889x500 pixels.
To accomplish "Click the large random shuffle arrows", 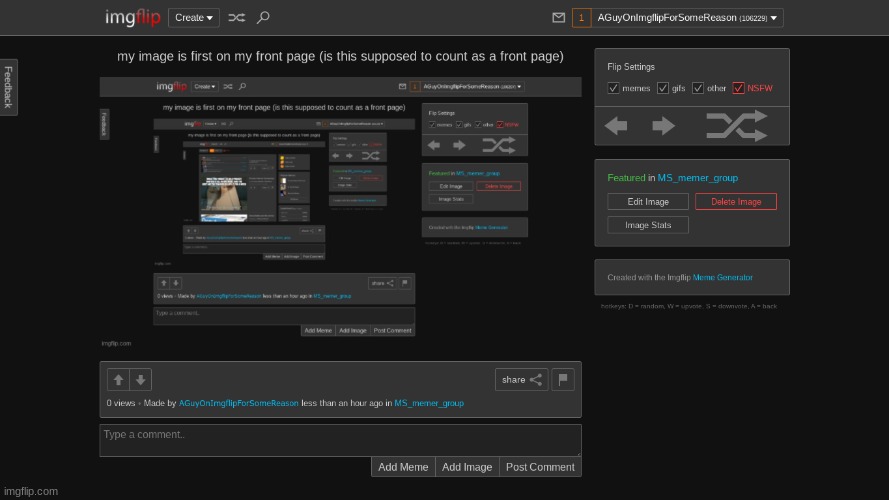I will [736, 125].
